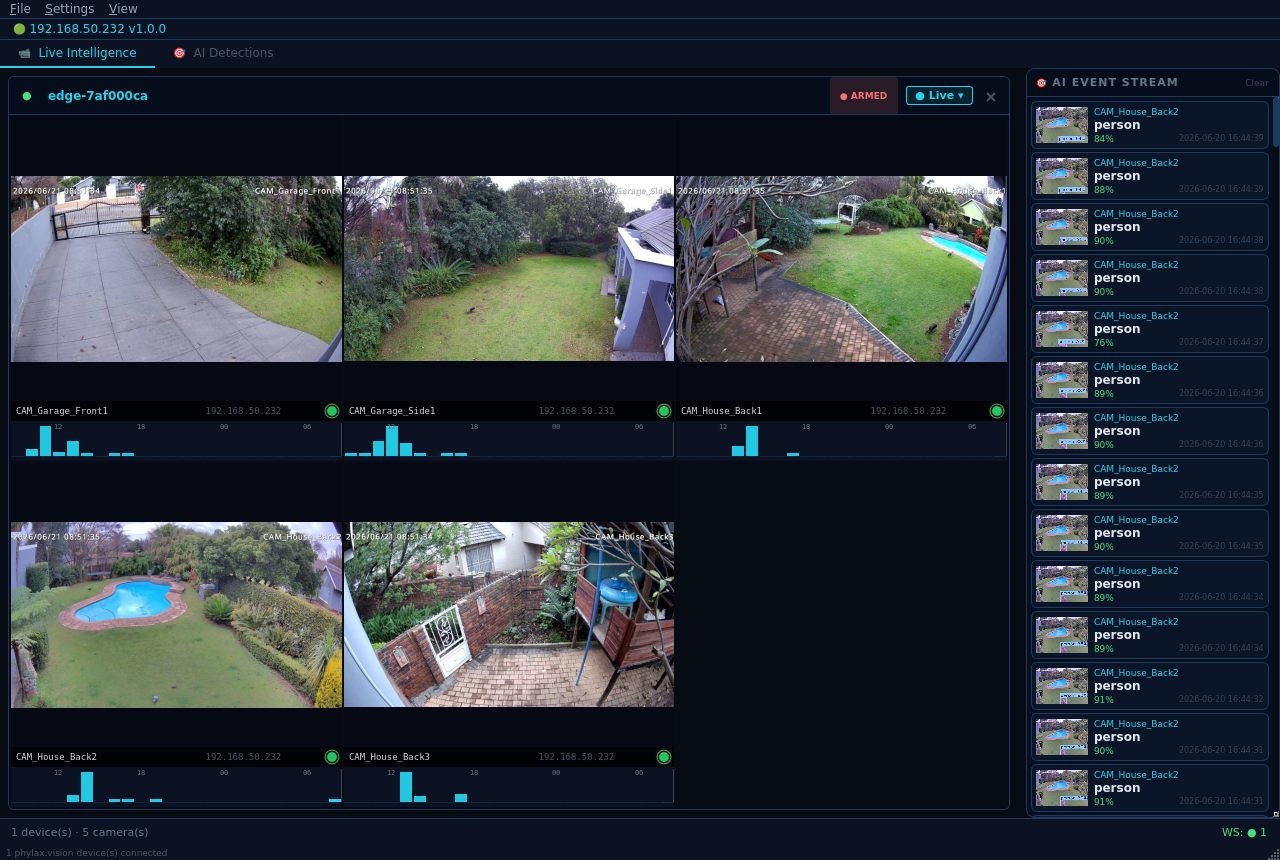Select the CAM_House_Back3 camera label
The image size is (1280, 860).
click(389, 757)
